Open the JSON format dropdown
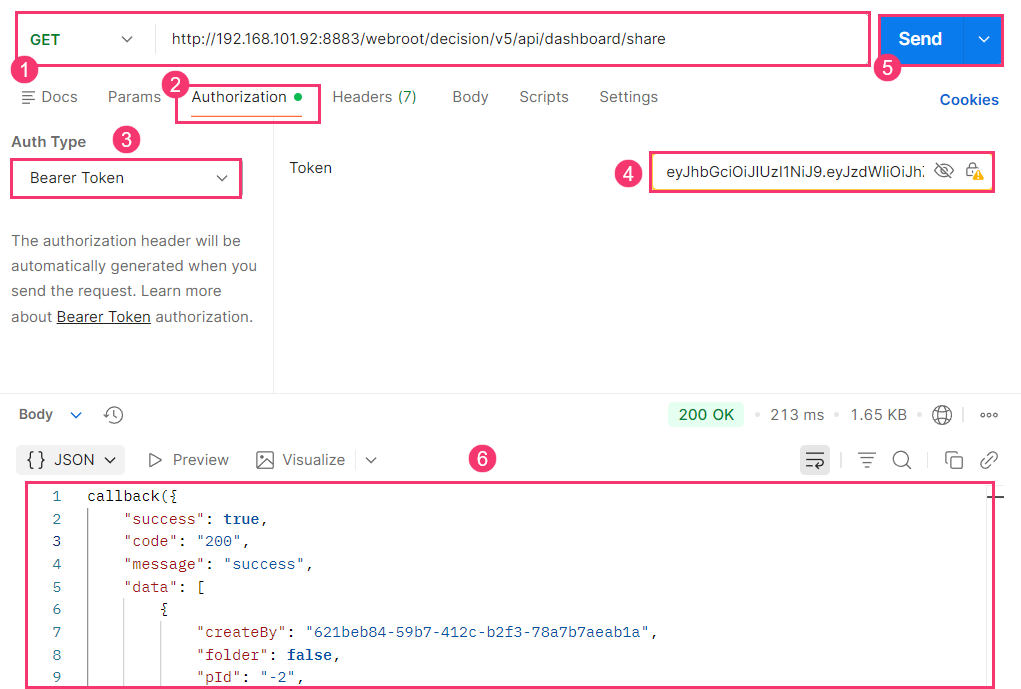The image size is (1021, 689). [71, 460]
